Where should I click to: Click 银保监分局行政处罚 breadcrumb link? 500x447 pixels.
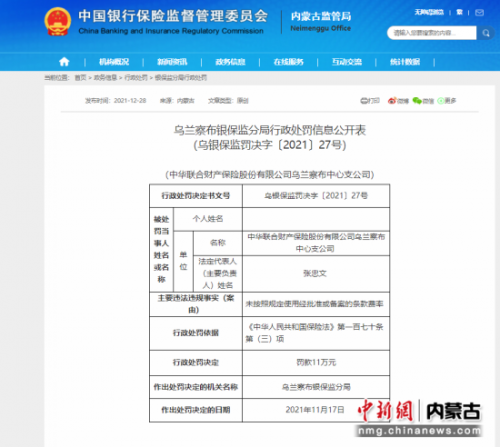click(x=181, y=78)
